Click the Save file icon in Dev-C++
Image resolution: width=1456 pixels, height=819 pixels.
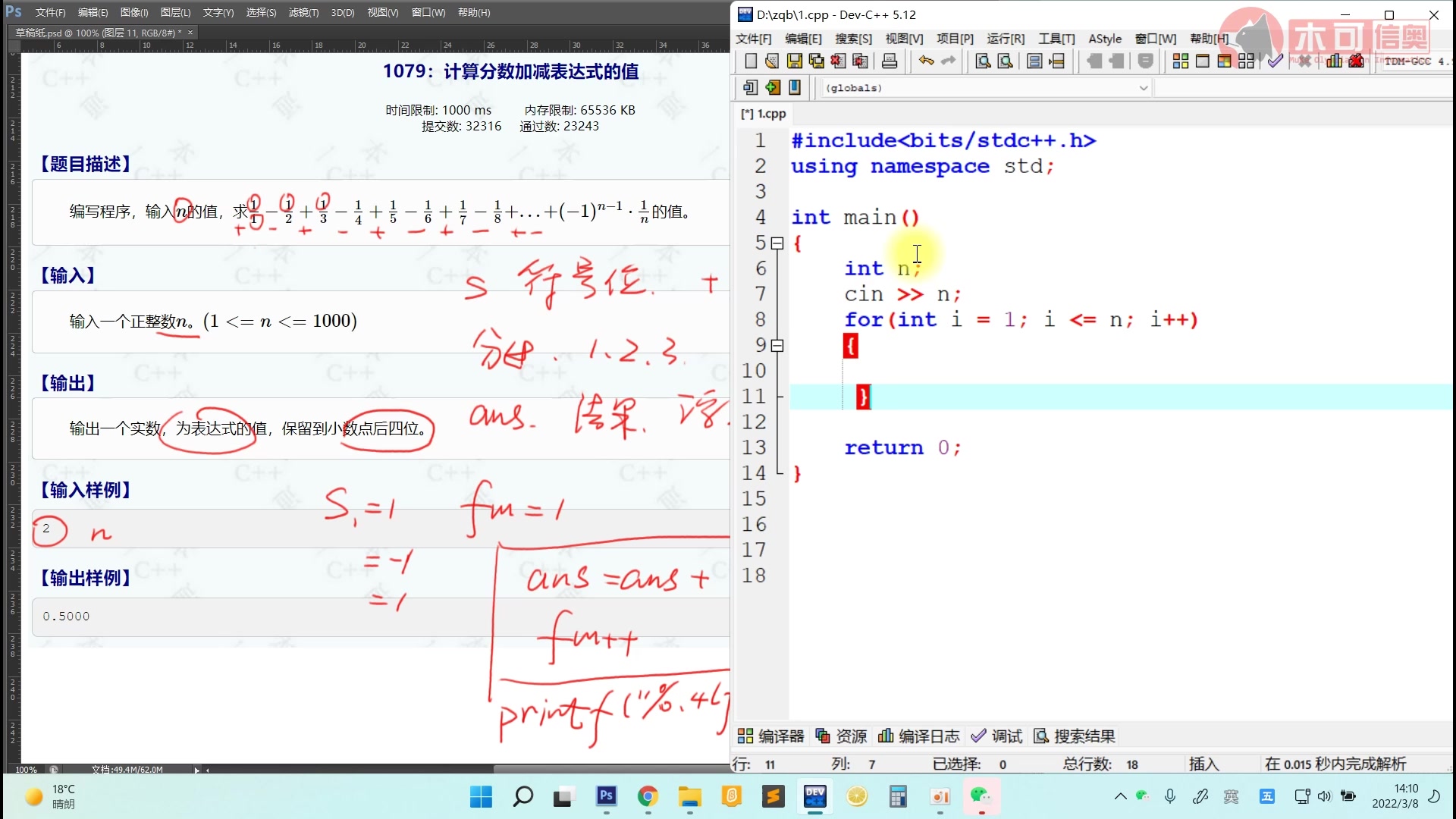click(794, 61)
